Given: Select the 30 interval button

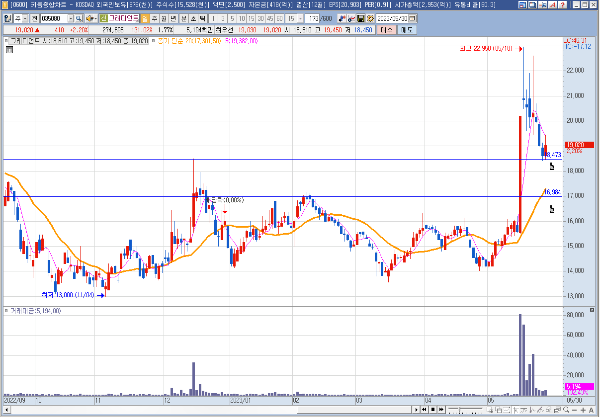Looking at the screenshot, I should [261, 19].
